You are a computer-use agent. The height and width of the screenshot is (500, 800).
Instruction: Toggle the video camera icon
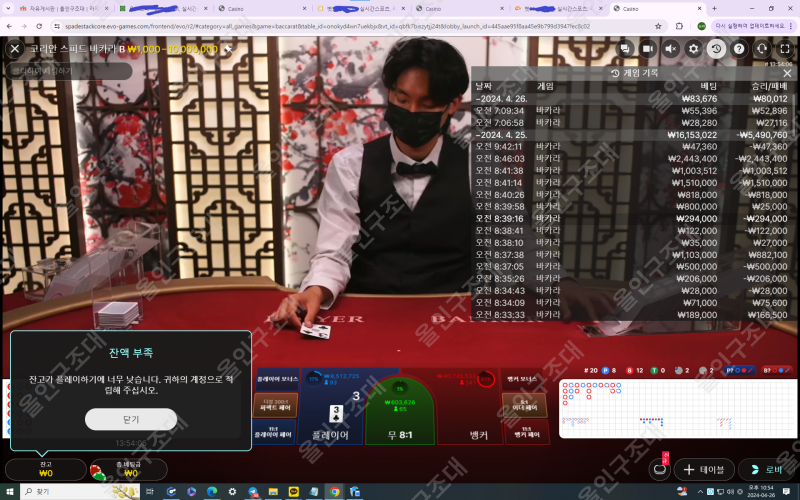[x=647, y=48]
